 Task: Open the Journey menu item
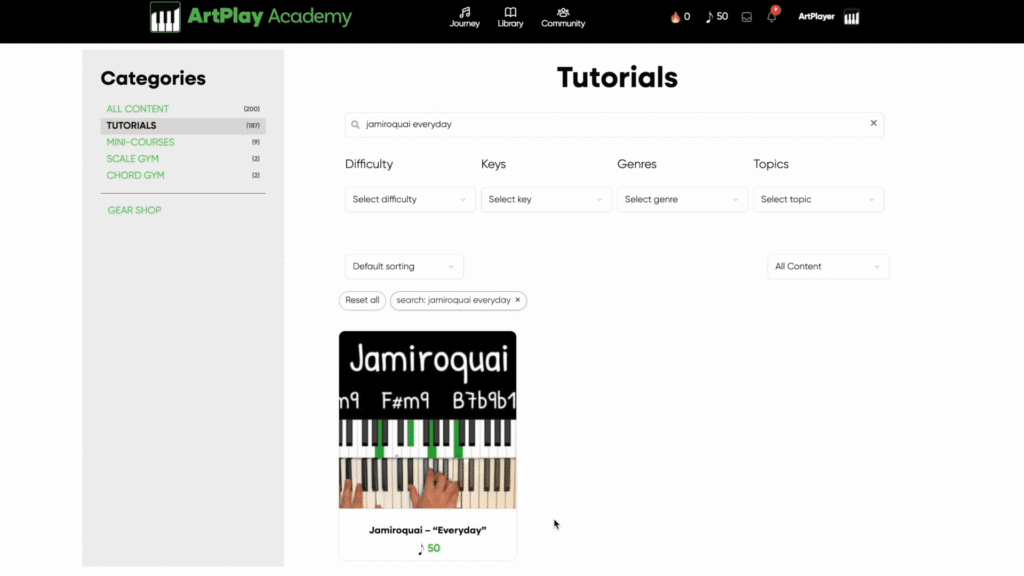pos(464,17)
